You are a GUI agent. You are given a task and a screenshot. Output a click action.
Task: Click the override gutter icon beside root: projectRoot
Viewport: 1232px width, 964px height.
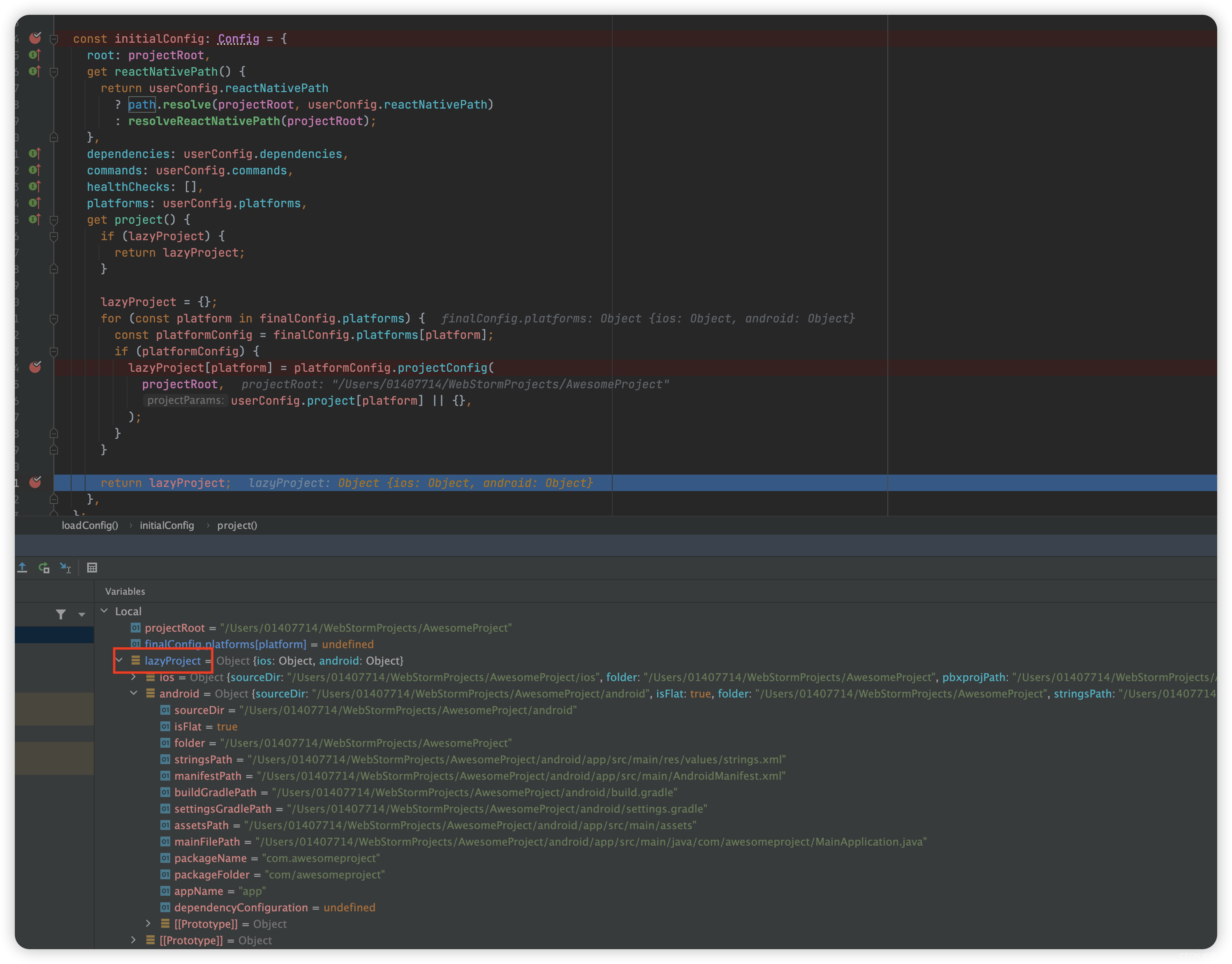point(35,55)
